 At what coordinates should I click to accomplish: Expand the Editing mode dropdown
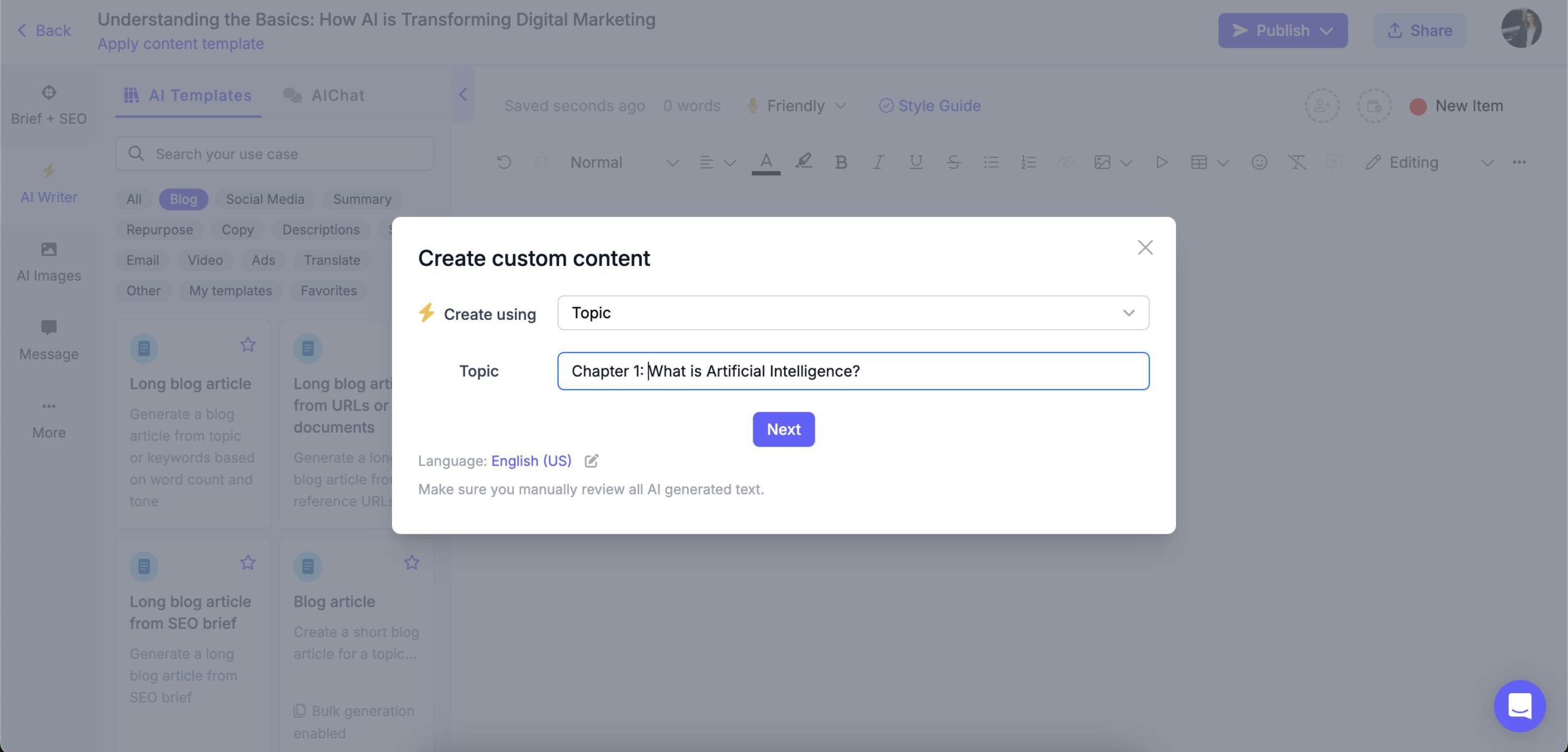point(1487,162)
